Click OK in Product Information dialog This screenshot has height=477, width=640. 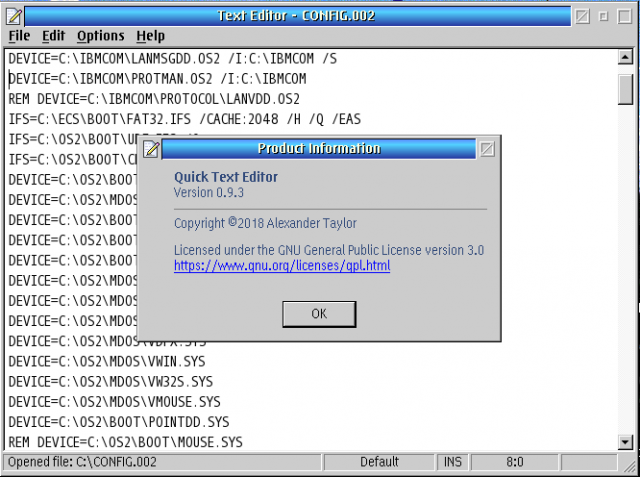pyautogui.click(x=319, y=313)
